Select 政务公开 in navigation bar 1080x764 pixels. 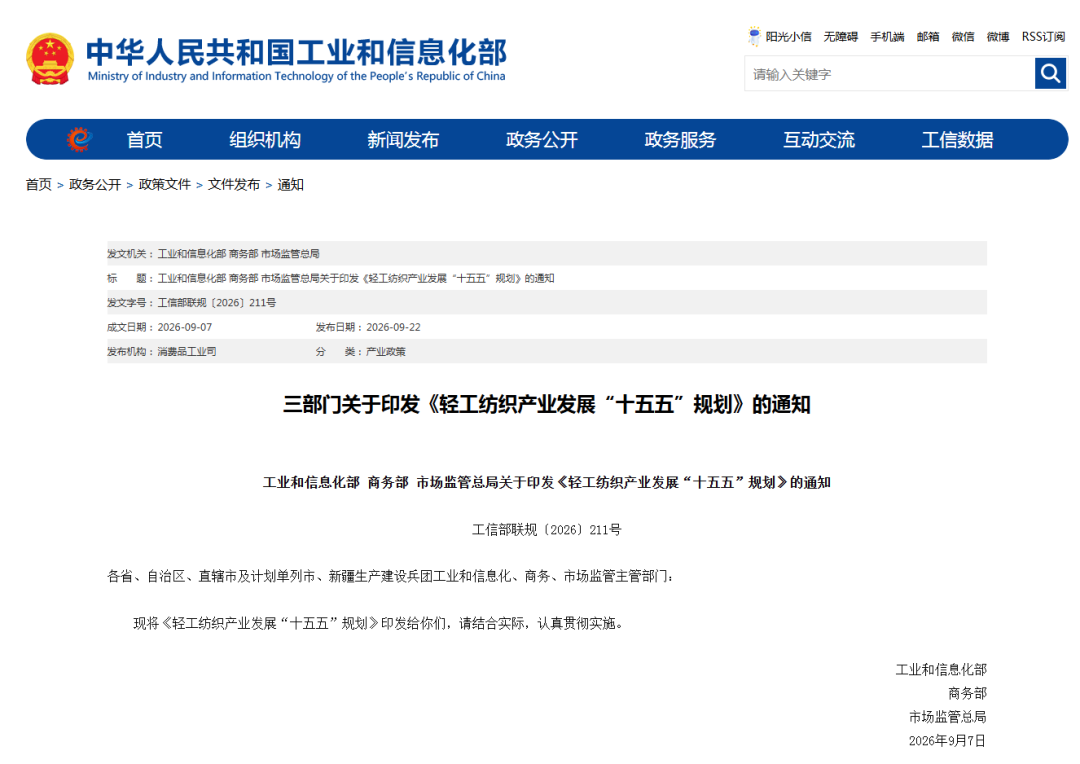click(x=541, y=140)
